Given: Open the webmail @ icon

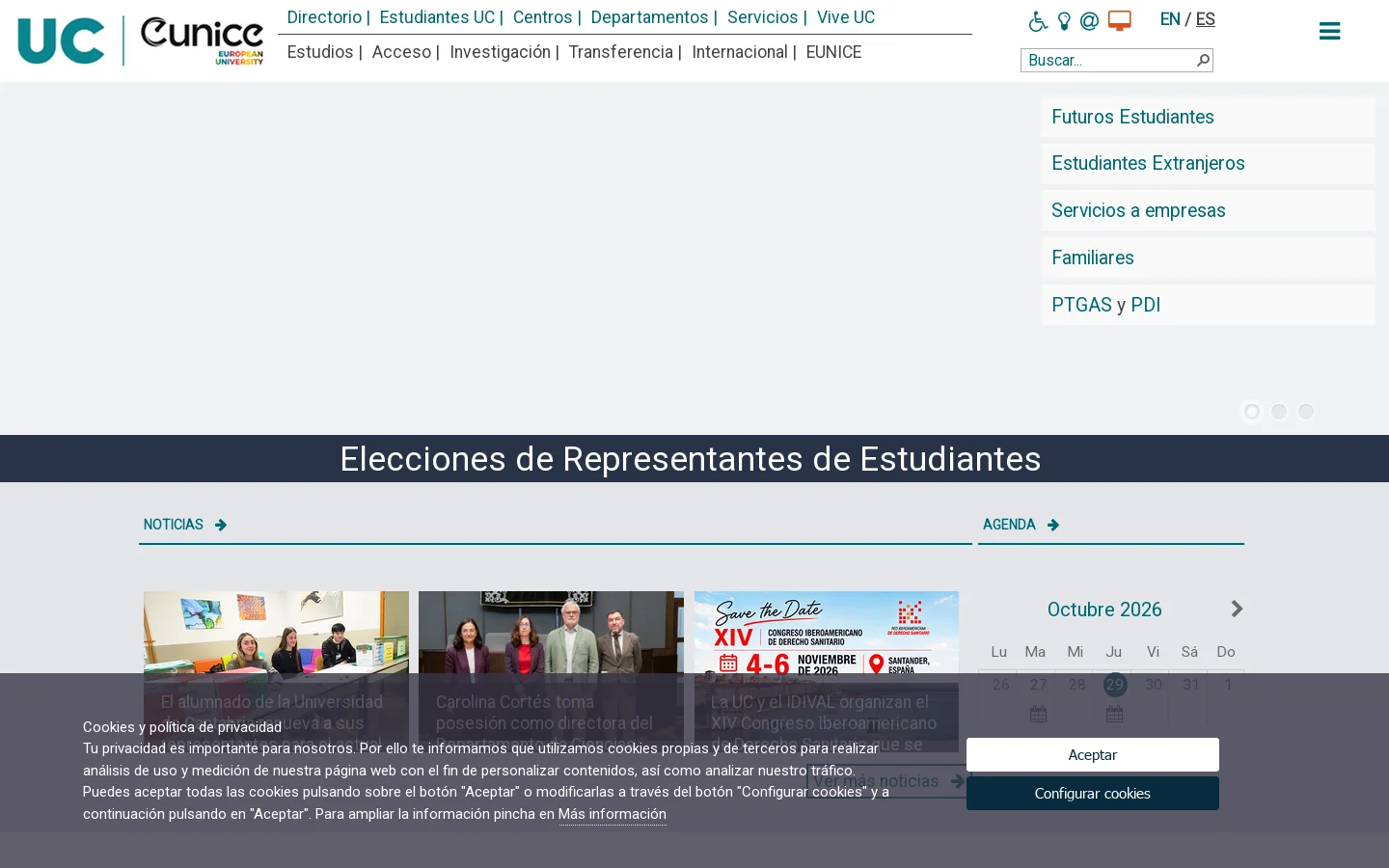Looking at the screenshot, I should pos(1089,20).
